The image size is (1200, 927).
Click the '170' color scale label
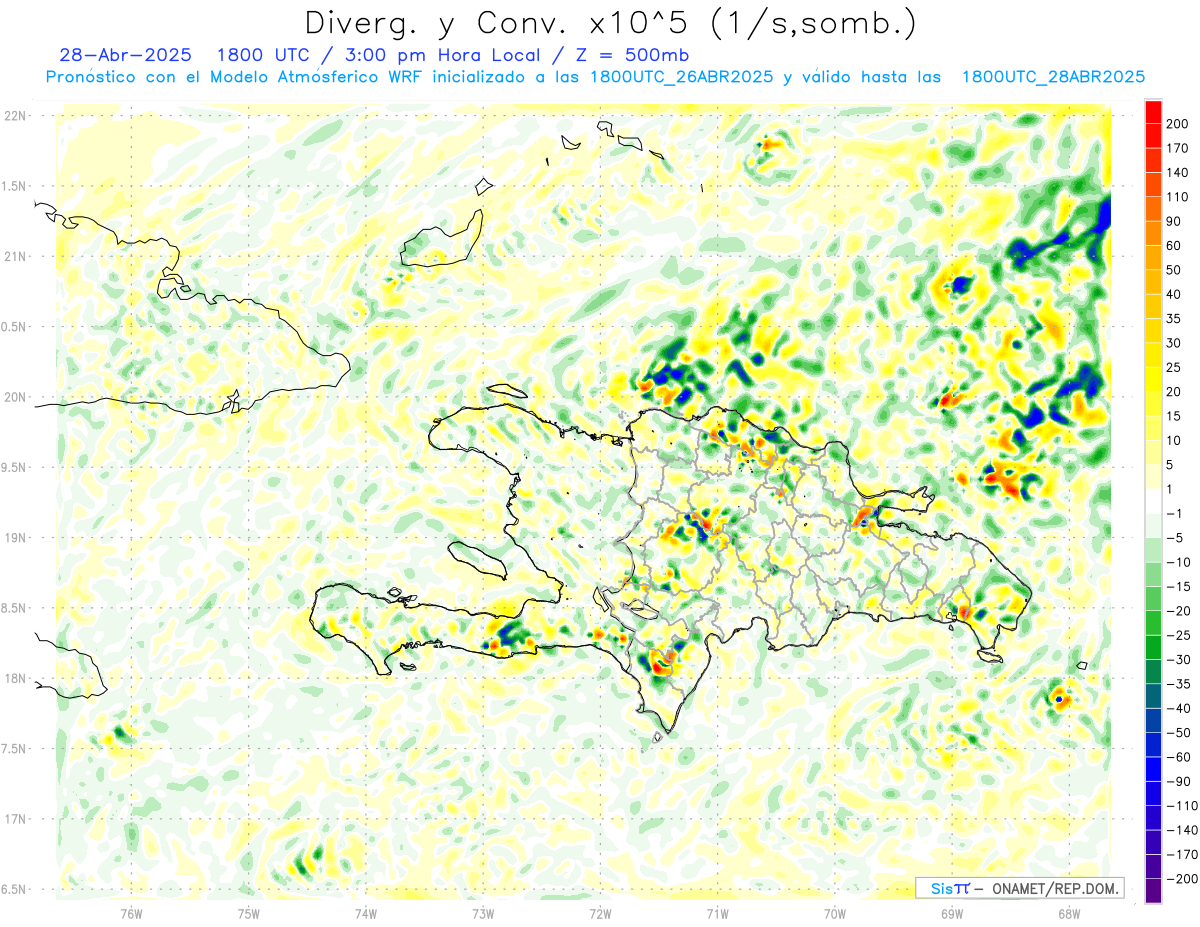1178,148
